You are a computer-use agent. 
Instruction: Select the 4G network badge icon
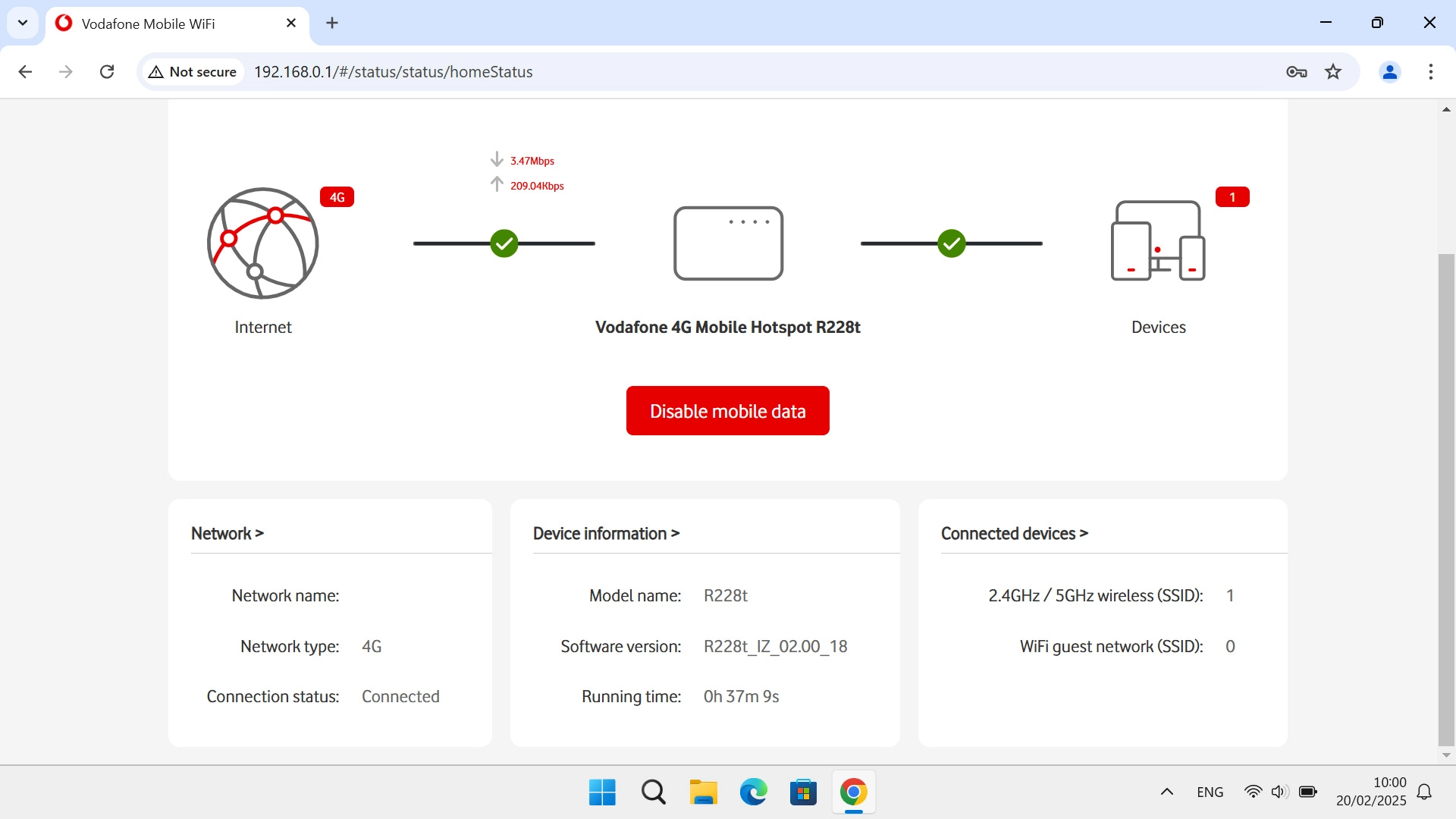click(x=337, y=197)
